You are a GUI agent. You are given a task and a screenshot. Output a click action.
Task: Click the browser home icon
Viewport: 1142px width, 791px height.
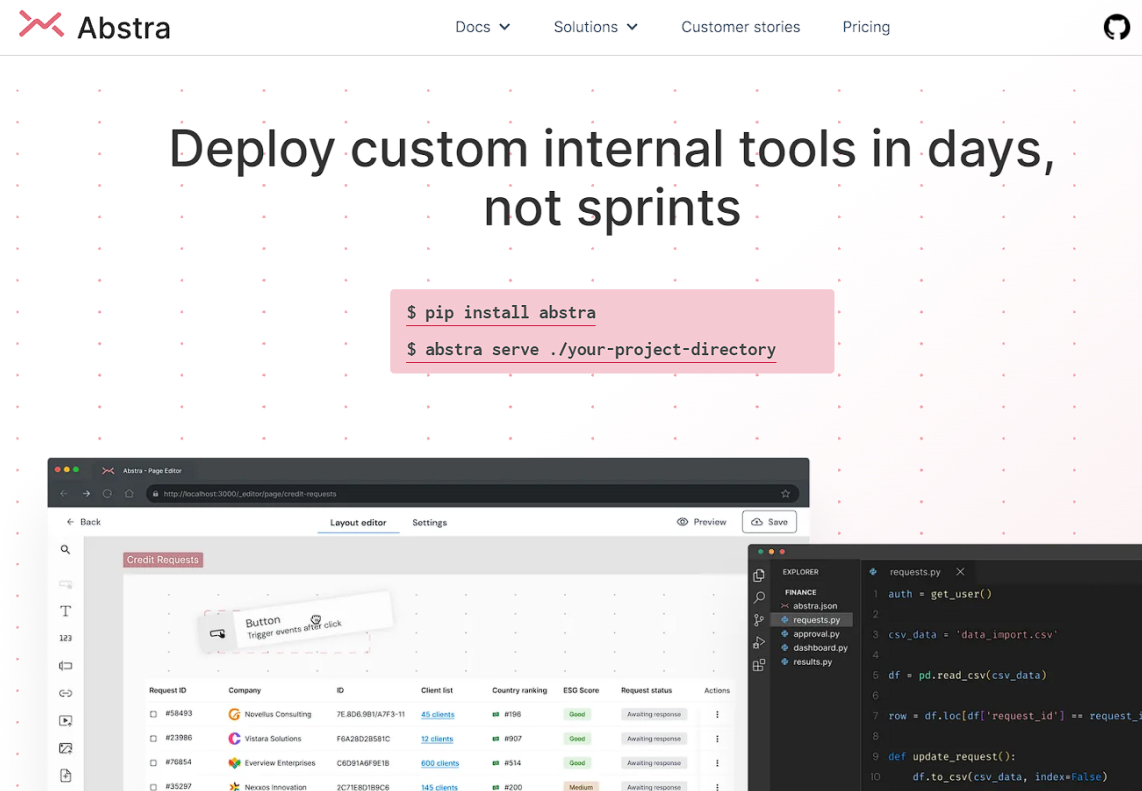coord(129,493)
